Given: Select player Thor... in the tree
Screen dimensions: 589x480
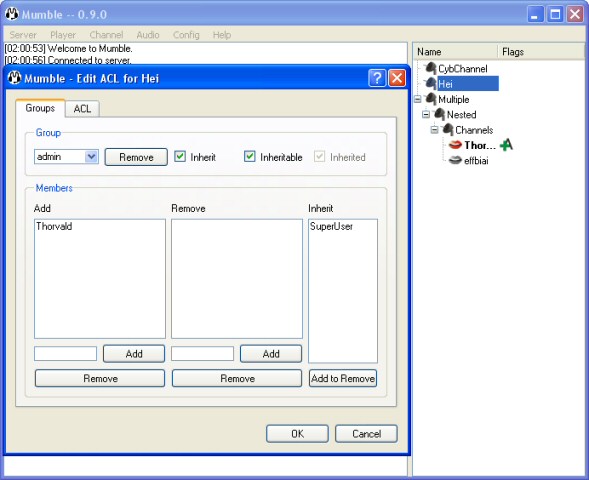Looking at the screenshot, I should click(x=480, y=145).
